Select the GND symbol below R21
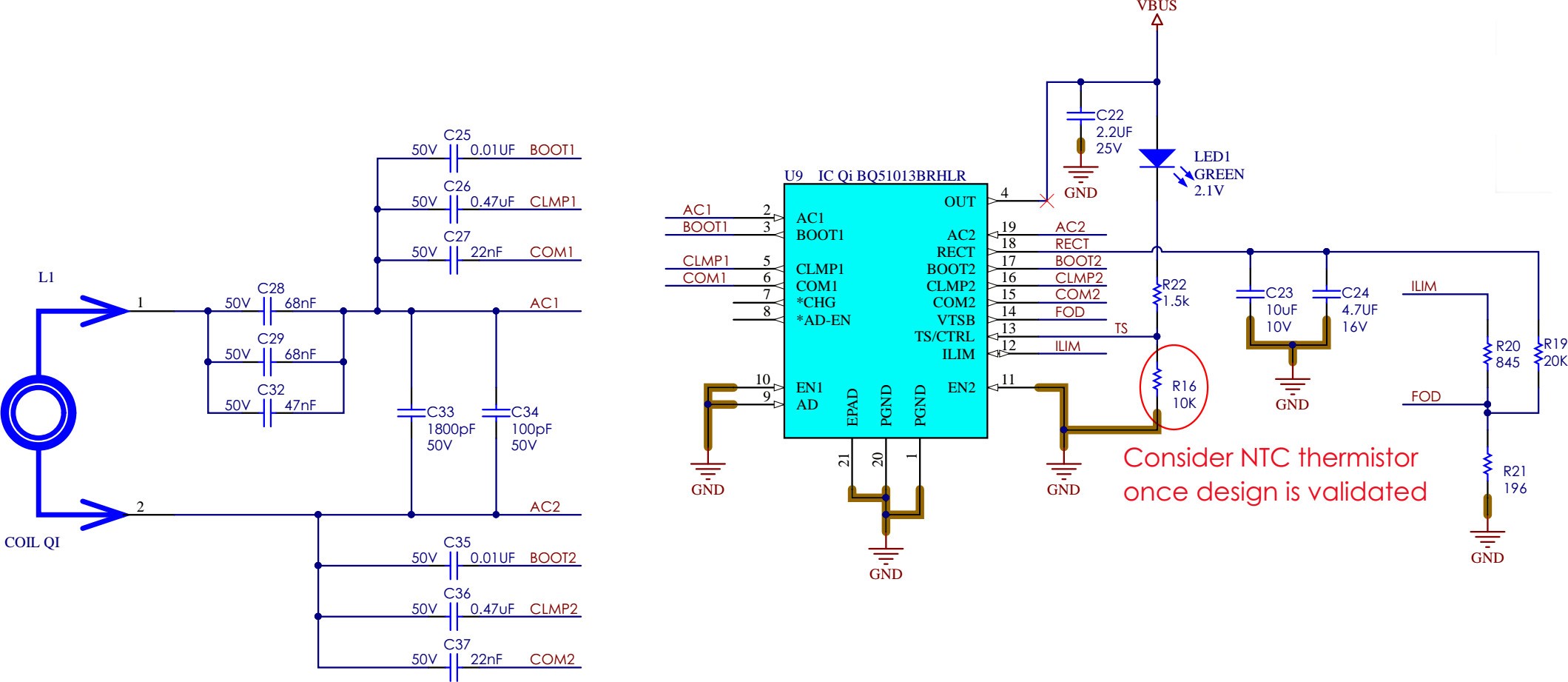1568x682 pixels. click(1487, 541)
